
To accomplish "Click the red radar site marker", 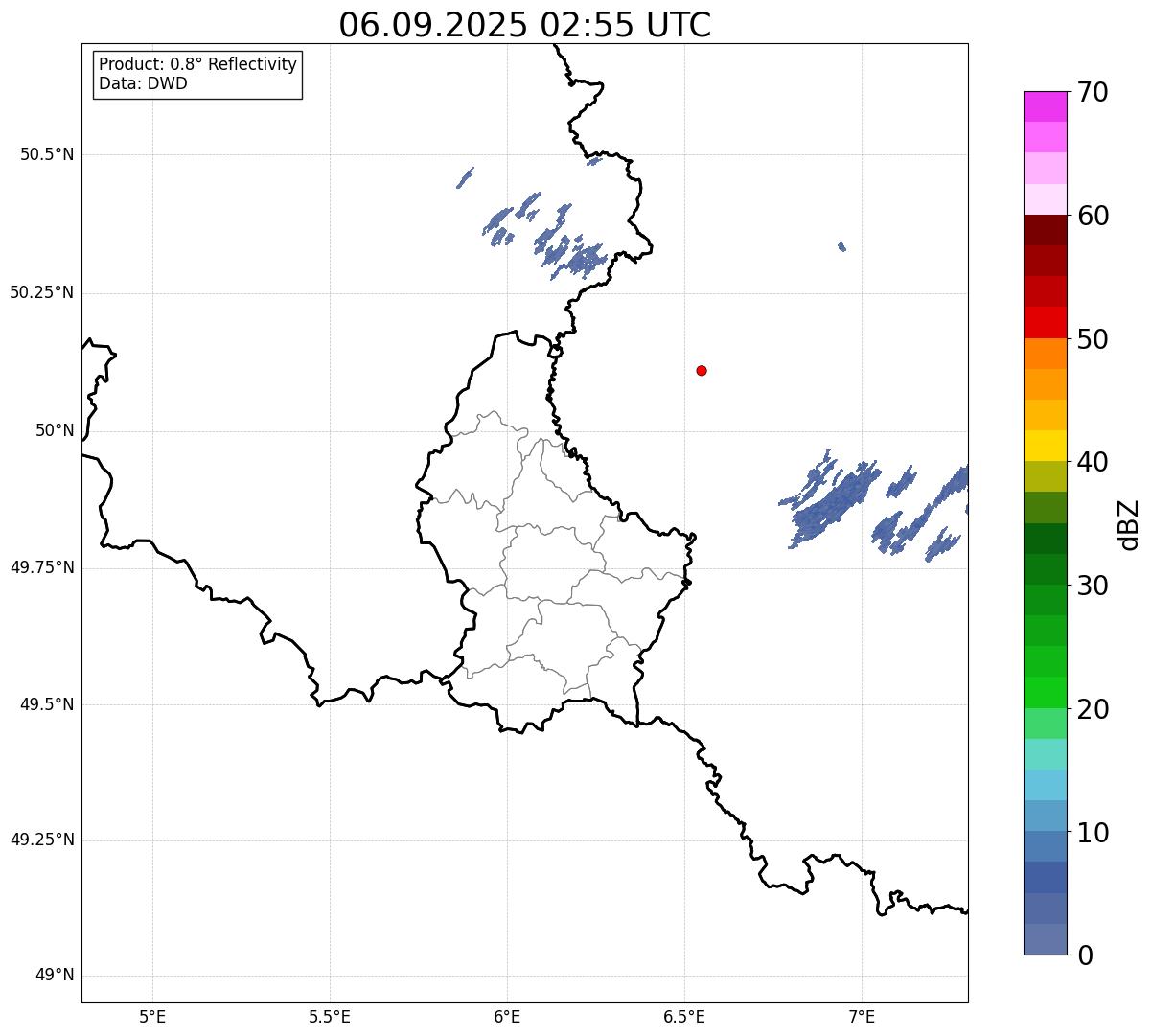I will click(x=702, y=370).
